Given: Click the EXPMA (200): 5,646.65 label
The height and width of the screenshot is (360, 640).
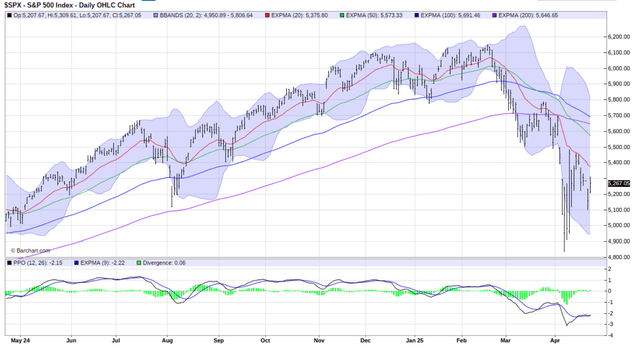Looking at the screenshot, I should click(528, 16).
